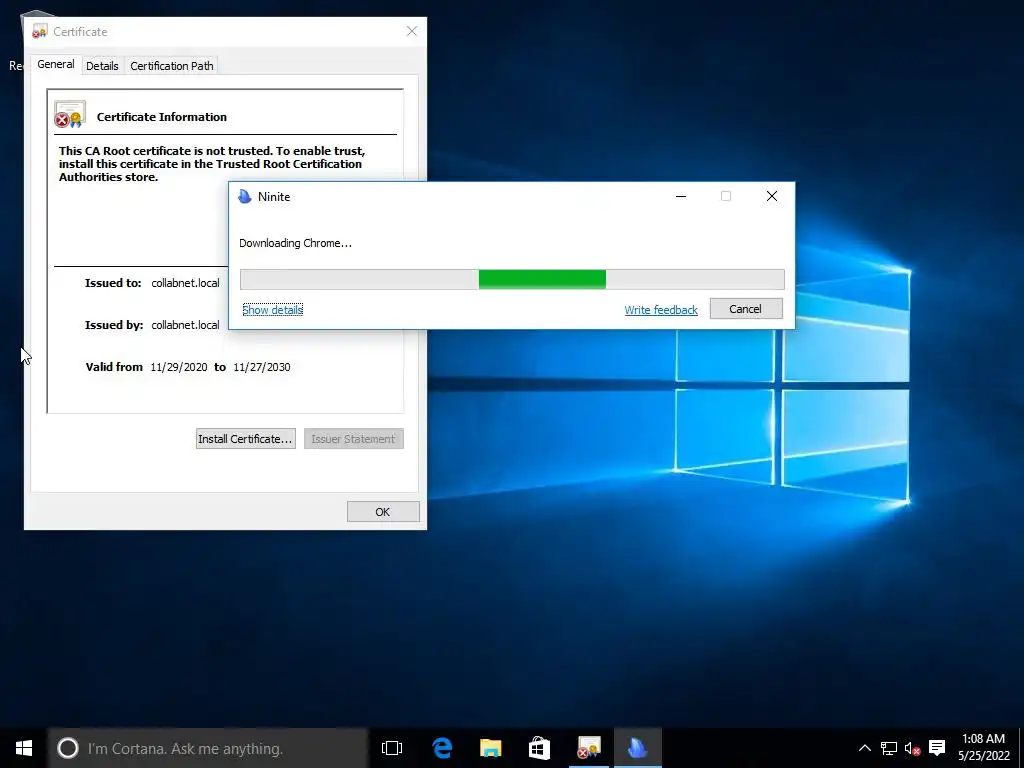This screenshot has width=1024, height=768.
Task: Open the Write feedback link
Action: click(661, 310)
